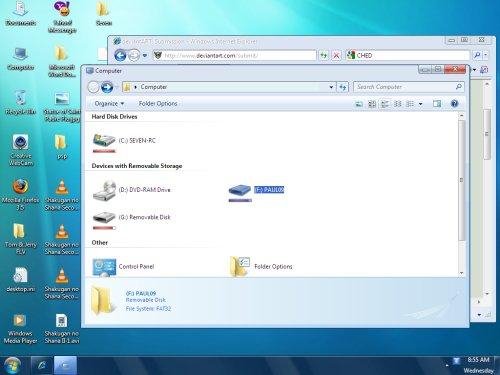Click the (C:) SEVEN-PC drive usage bar
500x375 pixels.
(104, 151)
